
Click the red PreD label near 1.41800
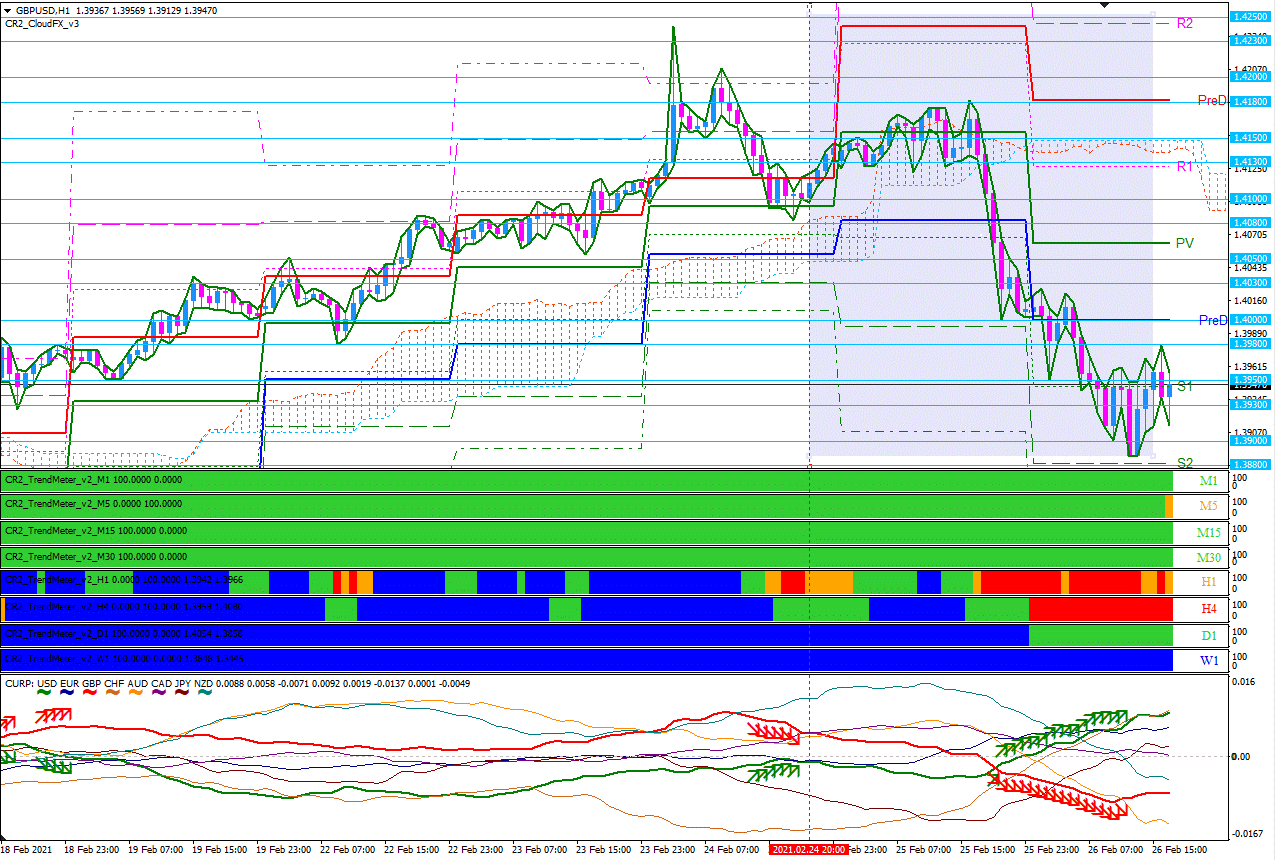click(1212, 100)
